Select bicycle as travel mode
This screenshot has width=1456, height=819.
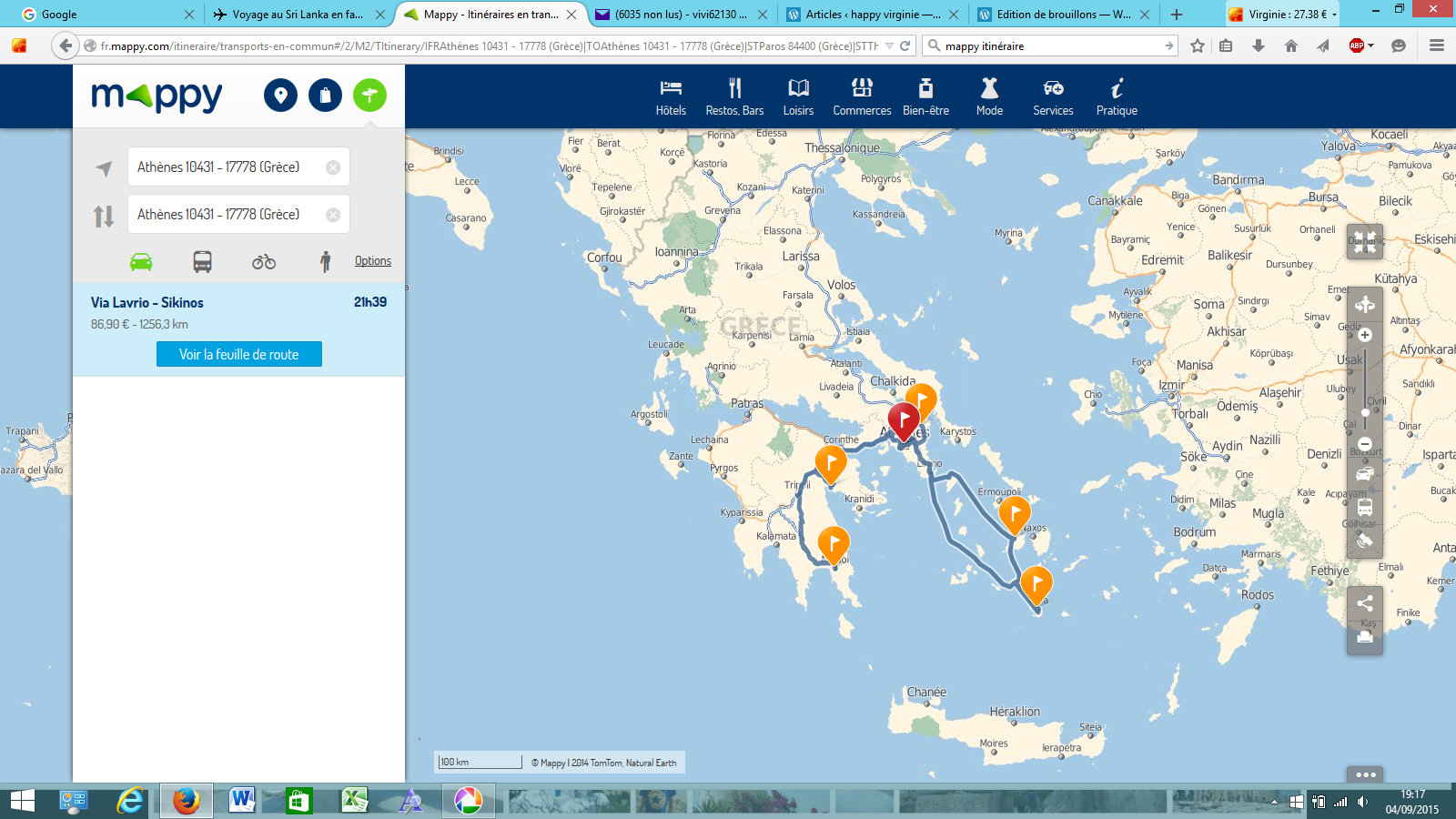[x=264, y=262]
